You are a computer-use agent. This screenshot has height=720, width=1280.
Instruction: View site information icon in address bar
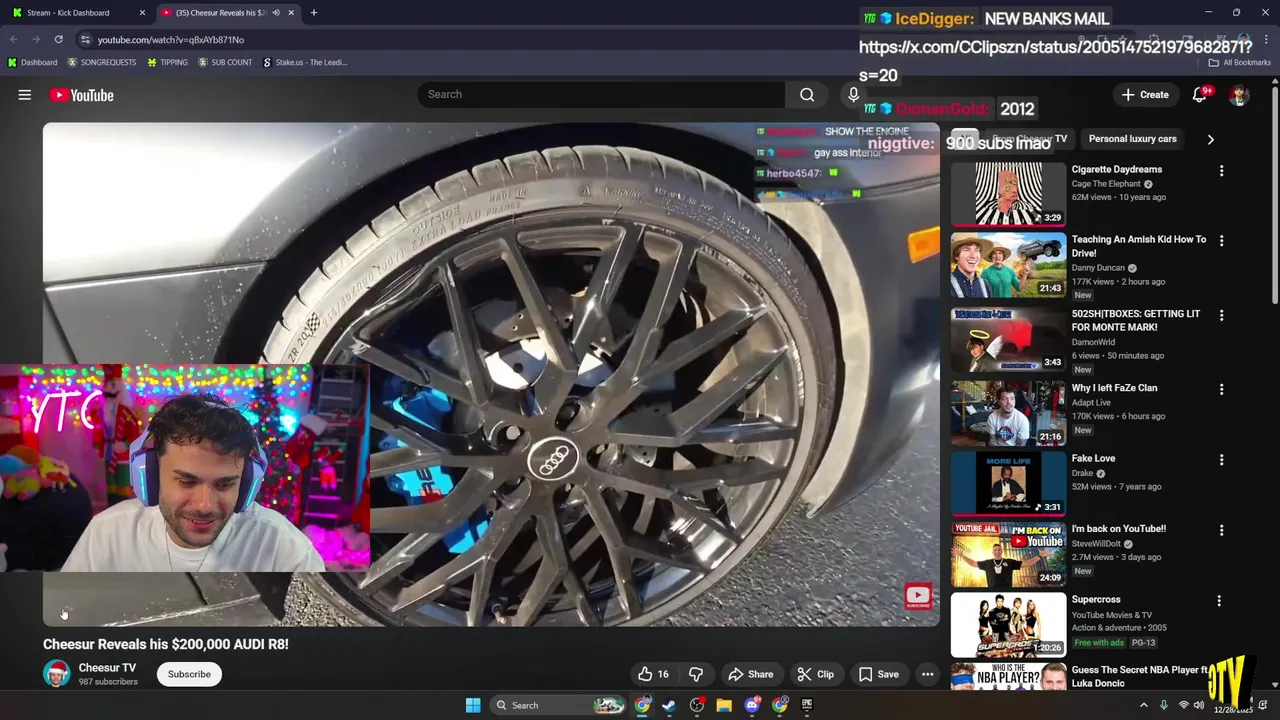click(85, 39)
